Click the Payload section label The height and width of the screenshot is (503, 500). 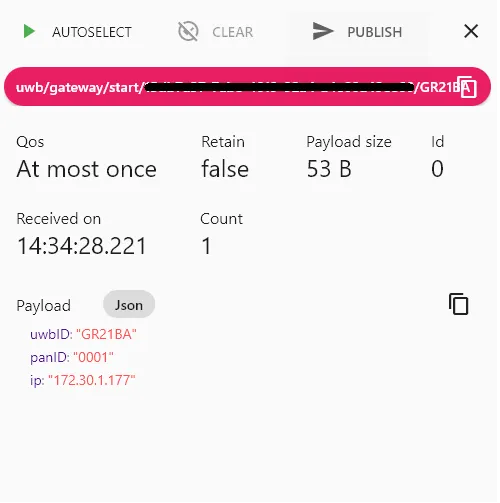(x=44, y=306)
